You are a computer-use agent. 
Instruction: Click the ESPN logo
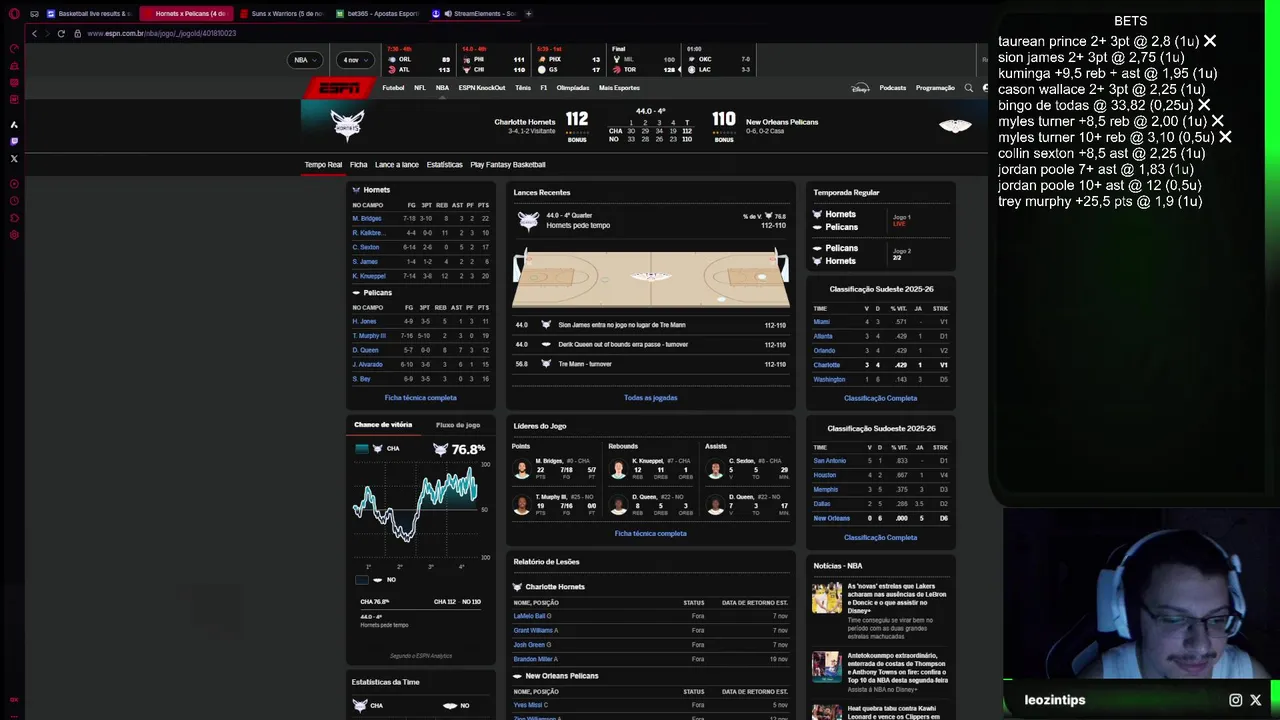(x=340, y=88)
